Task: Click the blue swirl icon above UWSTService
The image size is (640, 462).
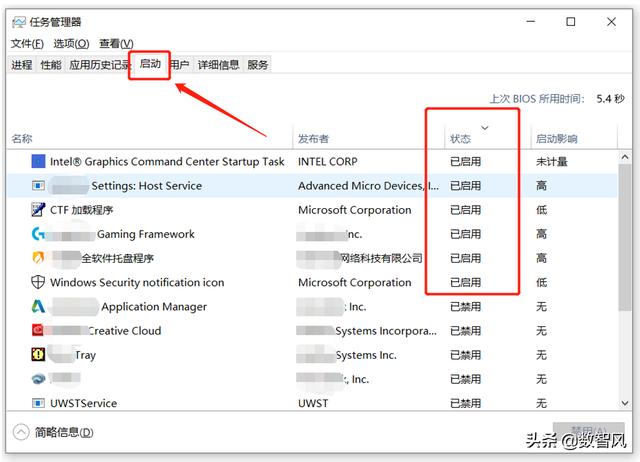Action: coord(38,379)
